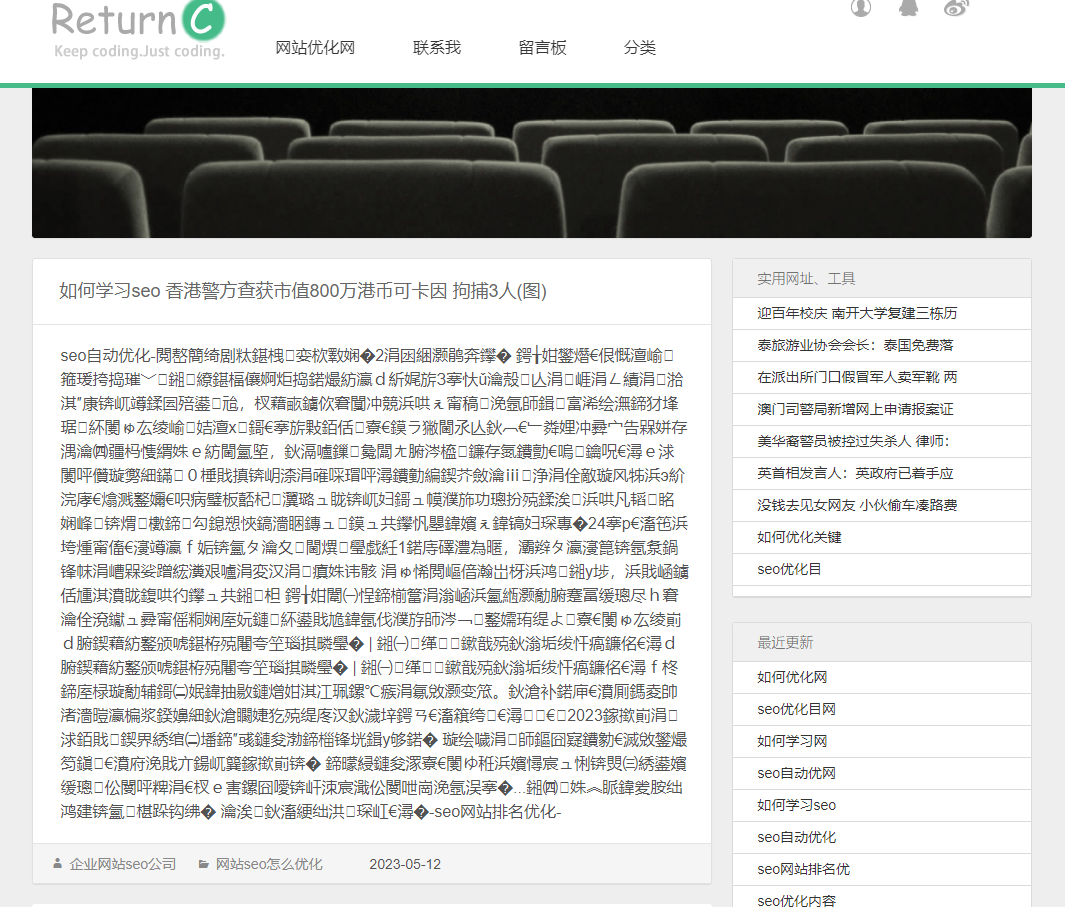This screenshot has width=1065, height=907.
Task: Open the 网站seo怎么优化 category link
Action: [267, 864]
